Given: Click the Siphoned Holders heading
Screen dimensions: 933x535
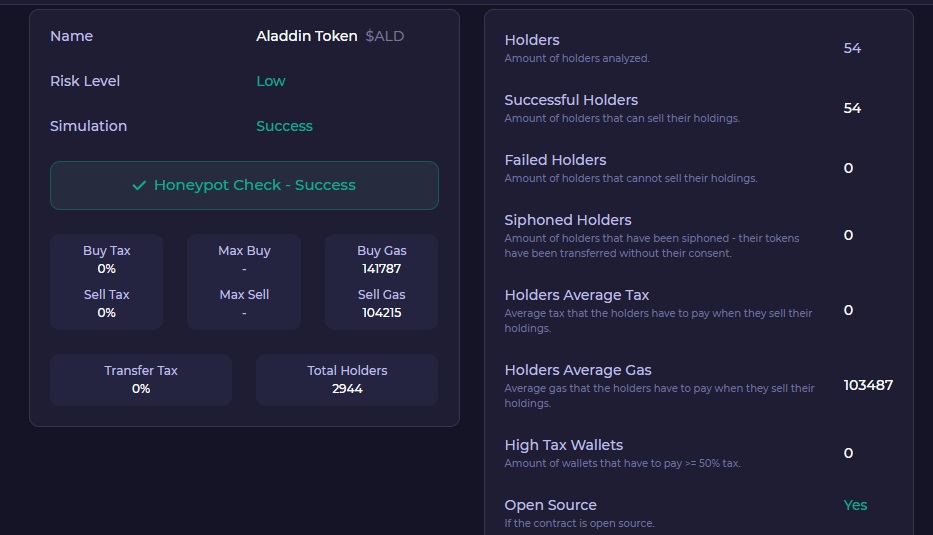Looking at the screenshot, I should (x=568, y=220).
